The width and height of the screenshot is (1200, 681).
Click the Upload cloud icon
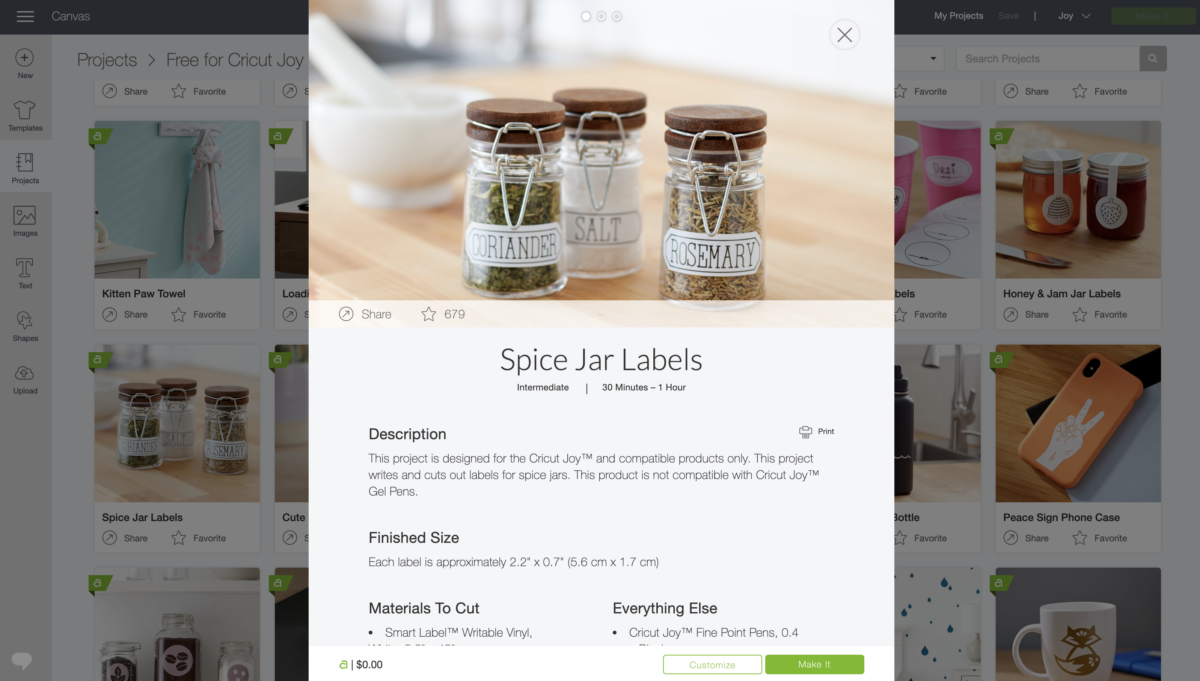(25, 373)
